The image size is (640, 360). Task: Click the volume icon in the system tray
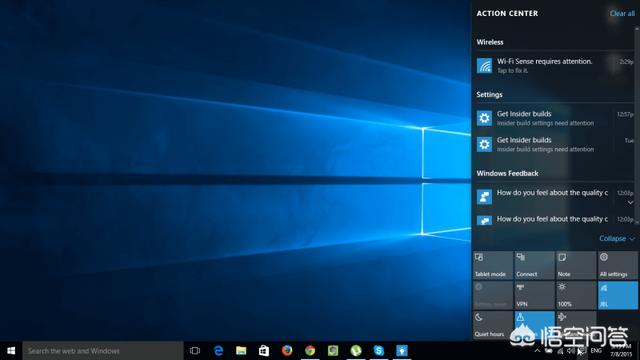(570, 351)
